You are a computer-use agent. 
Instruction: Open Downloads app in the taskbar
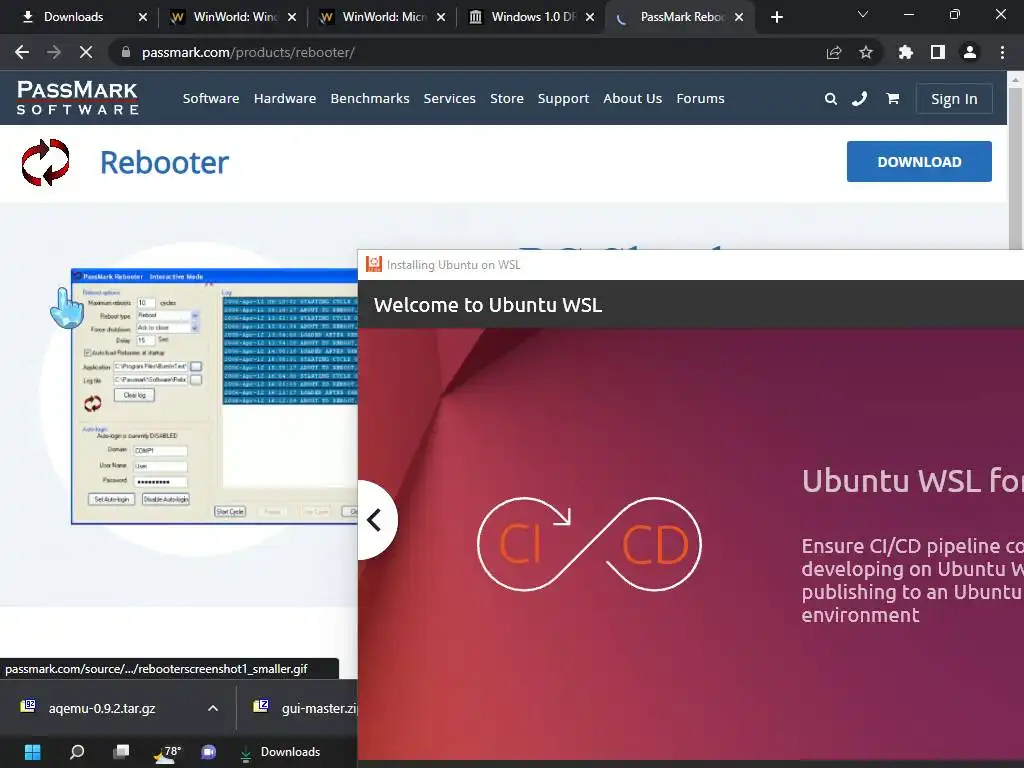280,752
